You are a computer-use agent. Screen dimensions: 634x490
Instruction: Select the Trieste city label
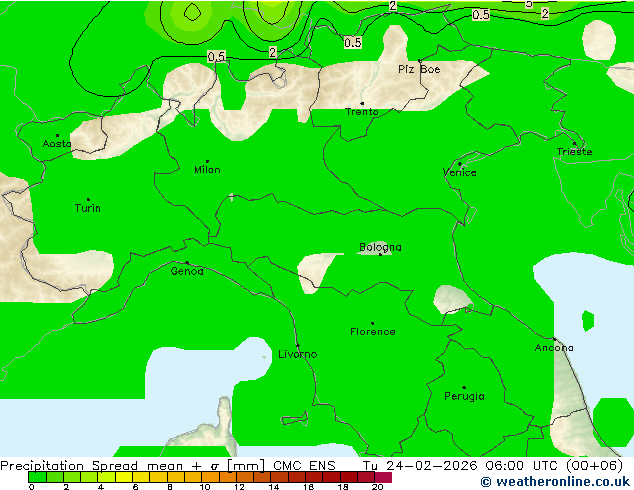(x=574, y=152)
